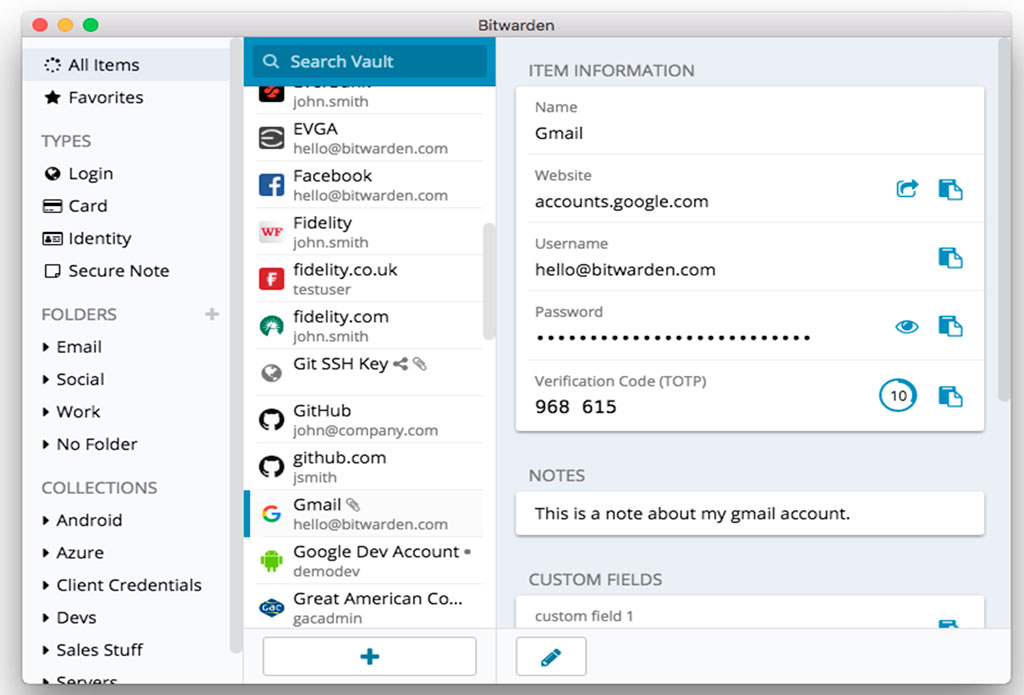Click the Login globe icon in Types

coord(52,174)
